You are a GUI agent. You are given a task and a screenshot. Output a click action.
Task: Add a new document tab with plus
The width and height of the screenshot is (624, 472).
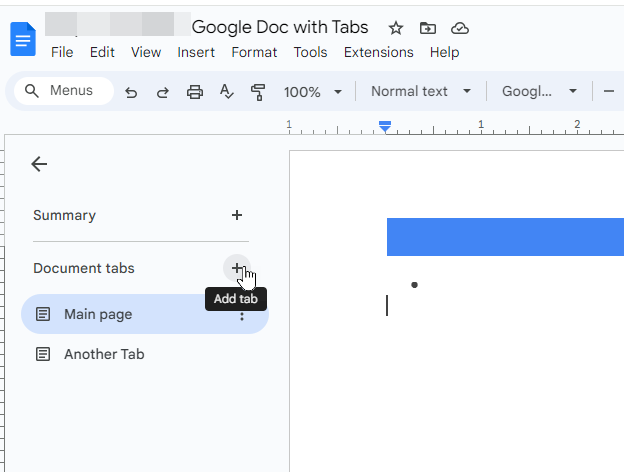click(x=237, y=268)
